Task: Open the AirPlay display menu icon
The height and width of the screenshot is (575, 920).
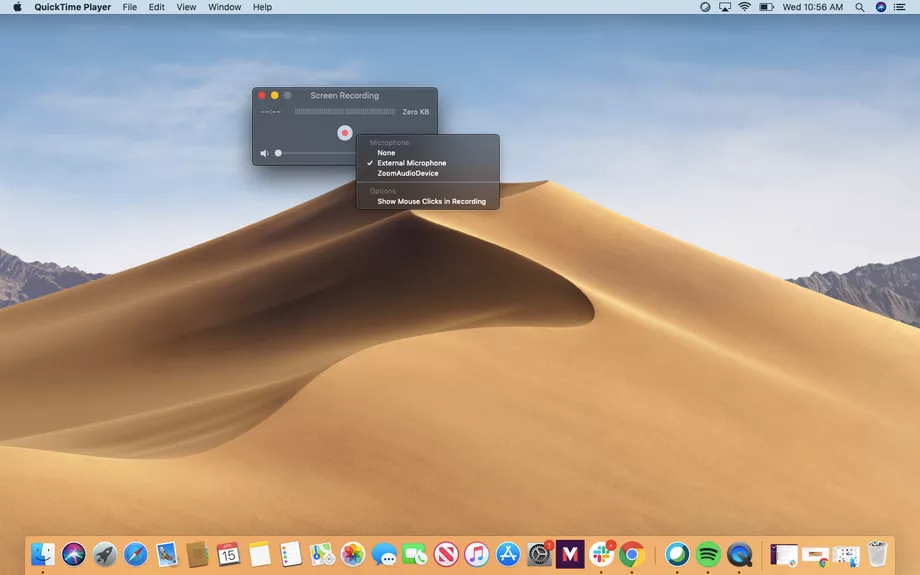Action: 725,7
